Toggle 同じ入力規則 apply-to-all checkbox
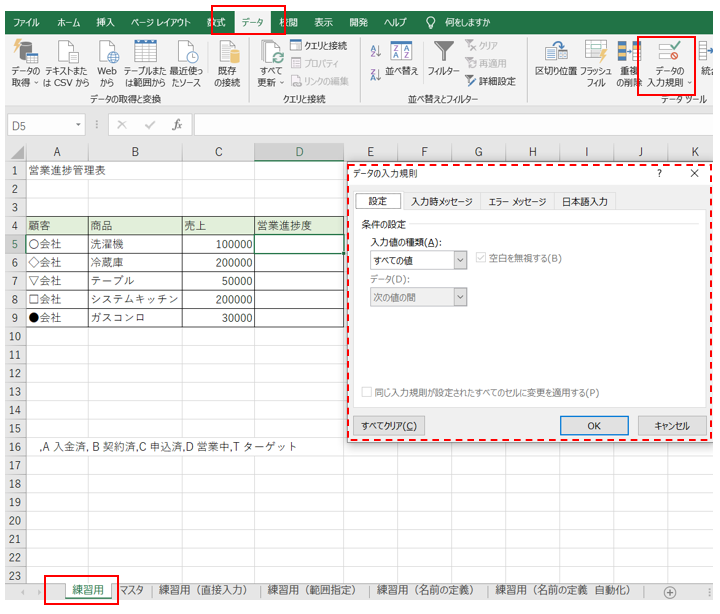The width and height of the screenshot is (720, 614). pos(366,393)
